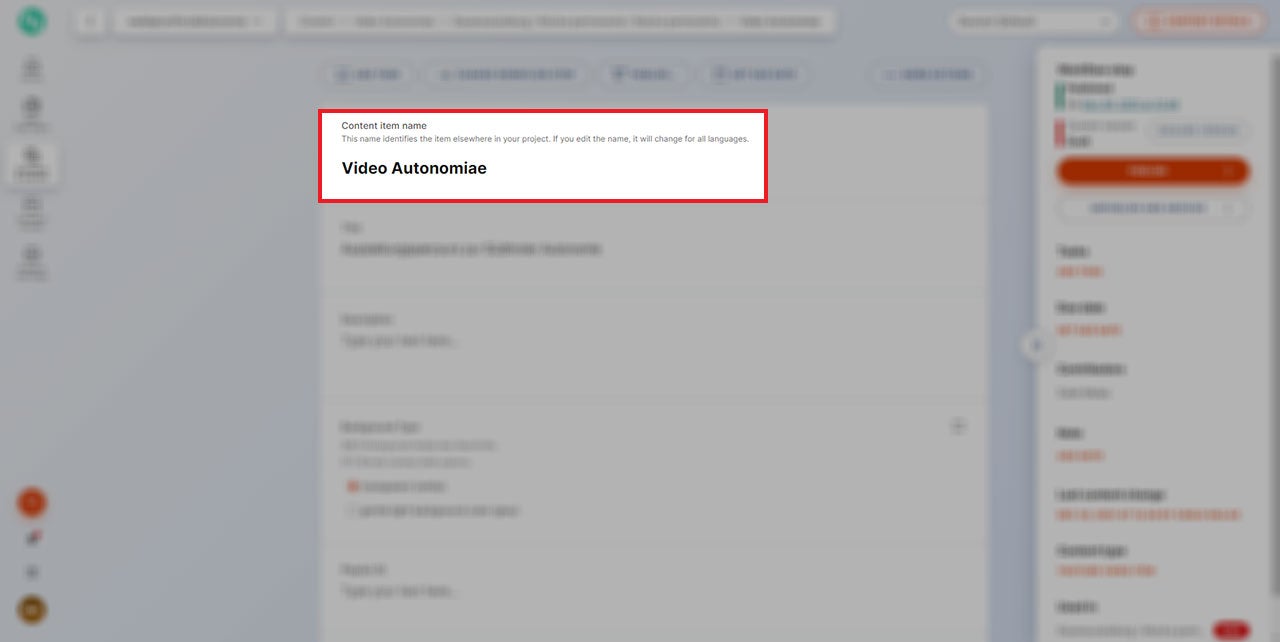Click the small rocket icon under orange circle
Screen dimensions: 1280x642
pyautogui.click(x=32, y=538)
